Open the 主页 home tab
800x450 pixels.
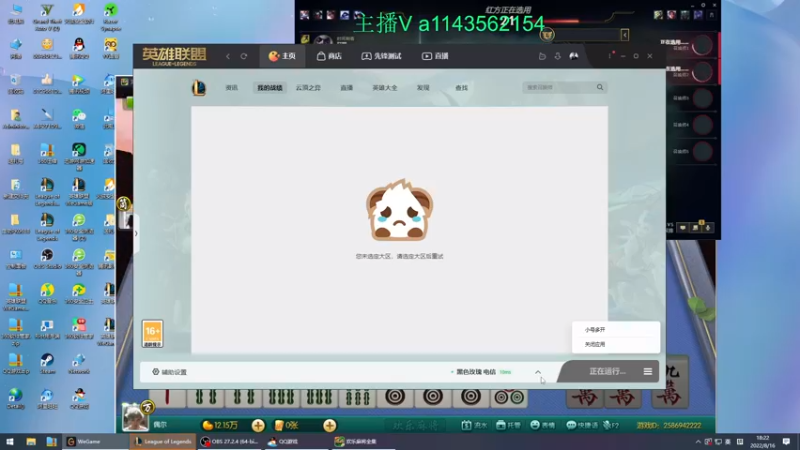tap(282, 56)
